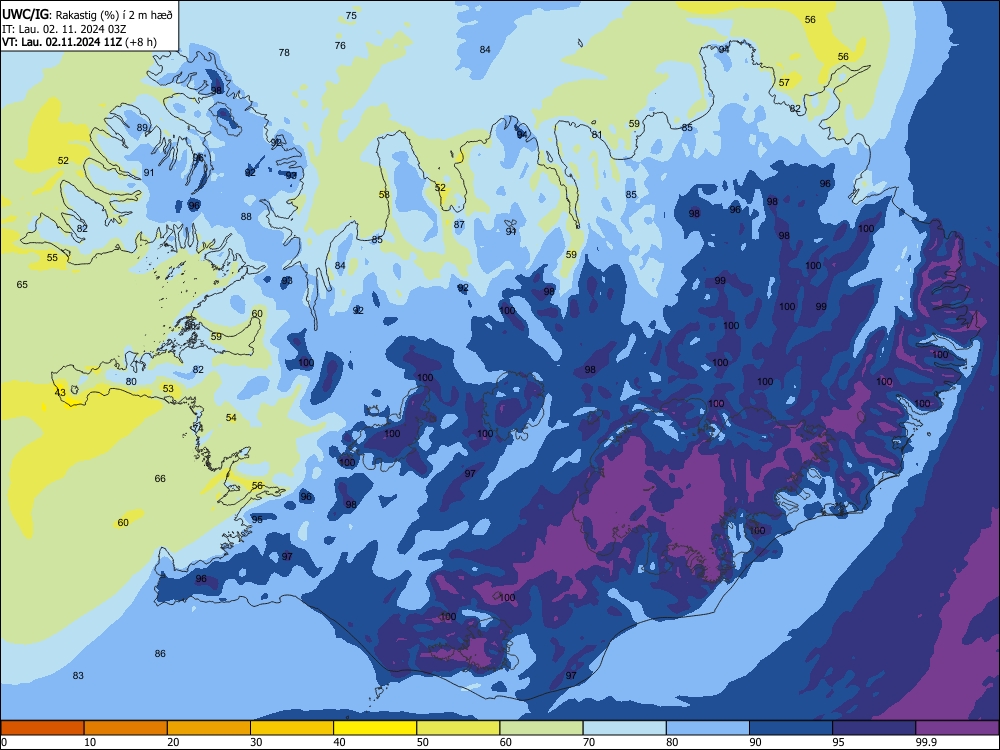Image resolution: width=1000 pixels, height=750 pixels.
Task: Click the 'VT: Lau. 02.11.2024 11Z (+8 h)' line
Action: [79, 42]
